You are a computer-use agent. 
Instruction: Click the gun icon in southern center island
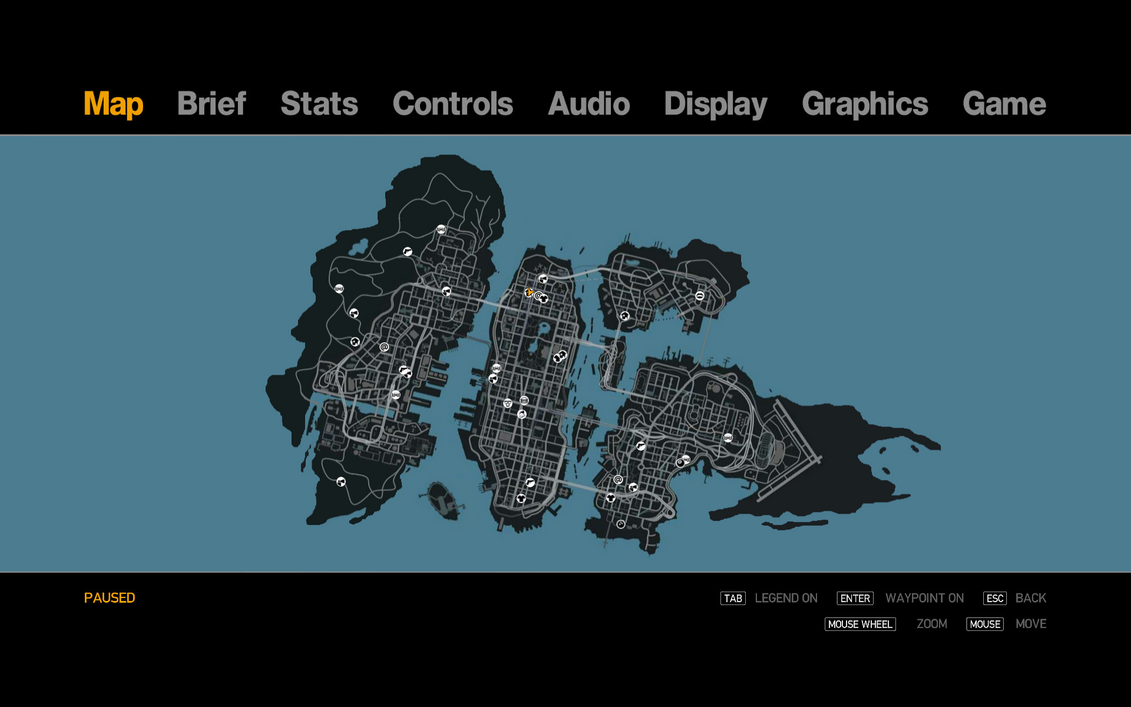coord(530,483)
